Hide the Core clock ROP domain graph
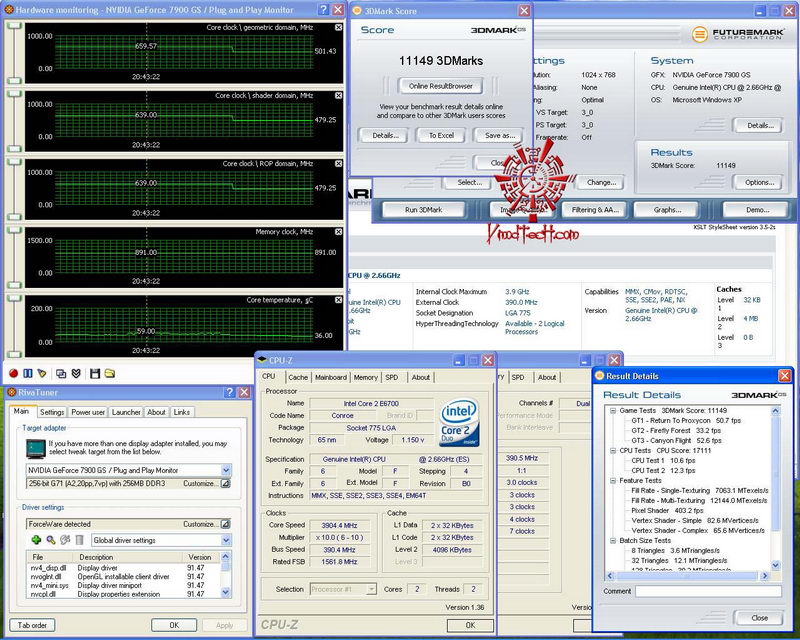 coord(338,164)
